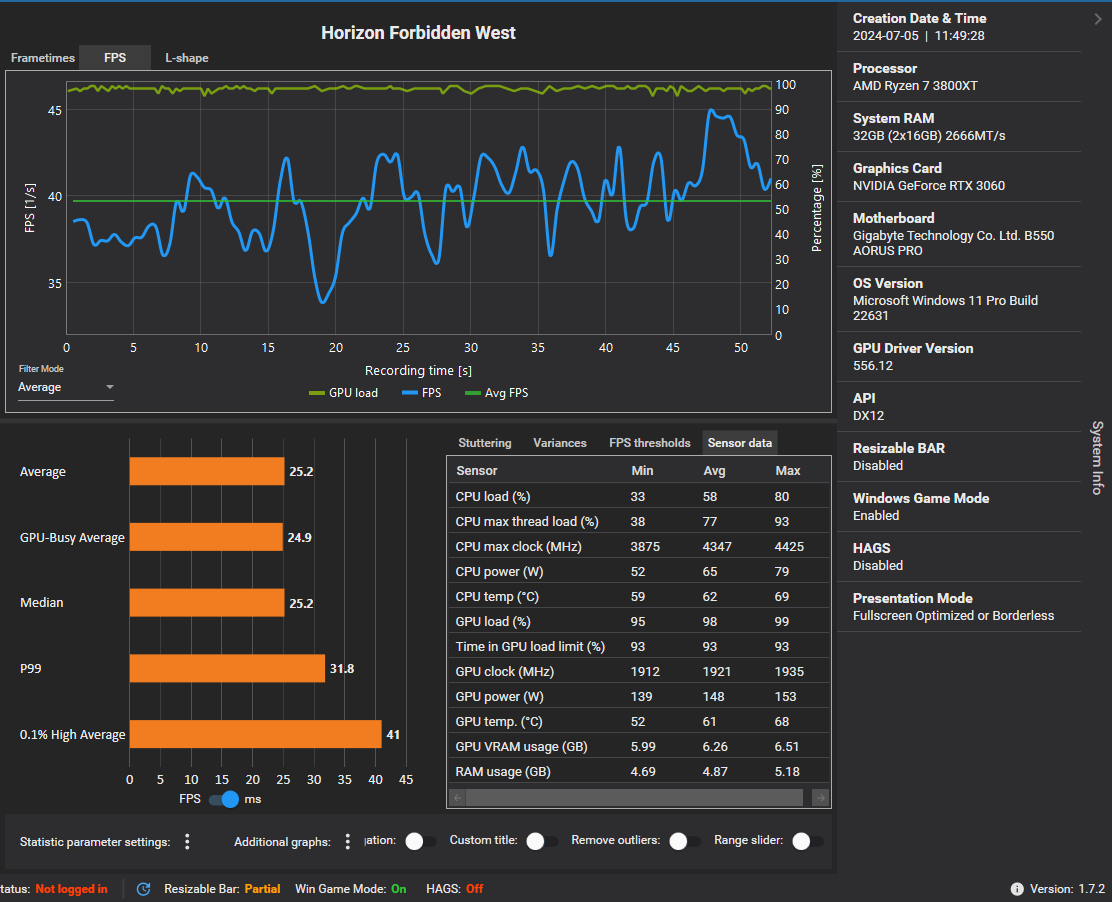This screenshot has height=902, width=1112.
Task: Select the 'CPU load (%)' sensor row
Action: 638,496
